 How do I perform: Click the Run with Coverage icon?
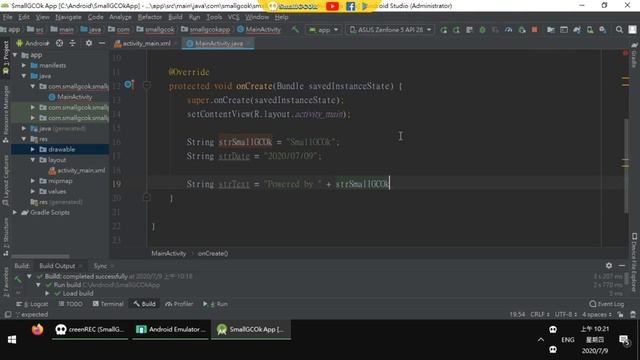(496, 30)
